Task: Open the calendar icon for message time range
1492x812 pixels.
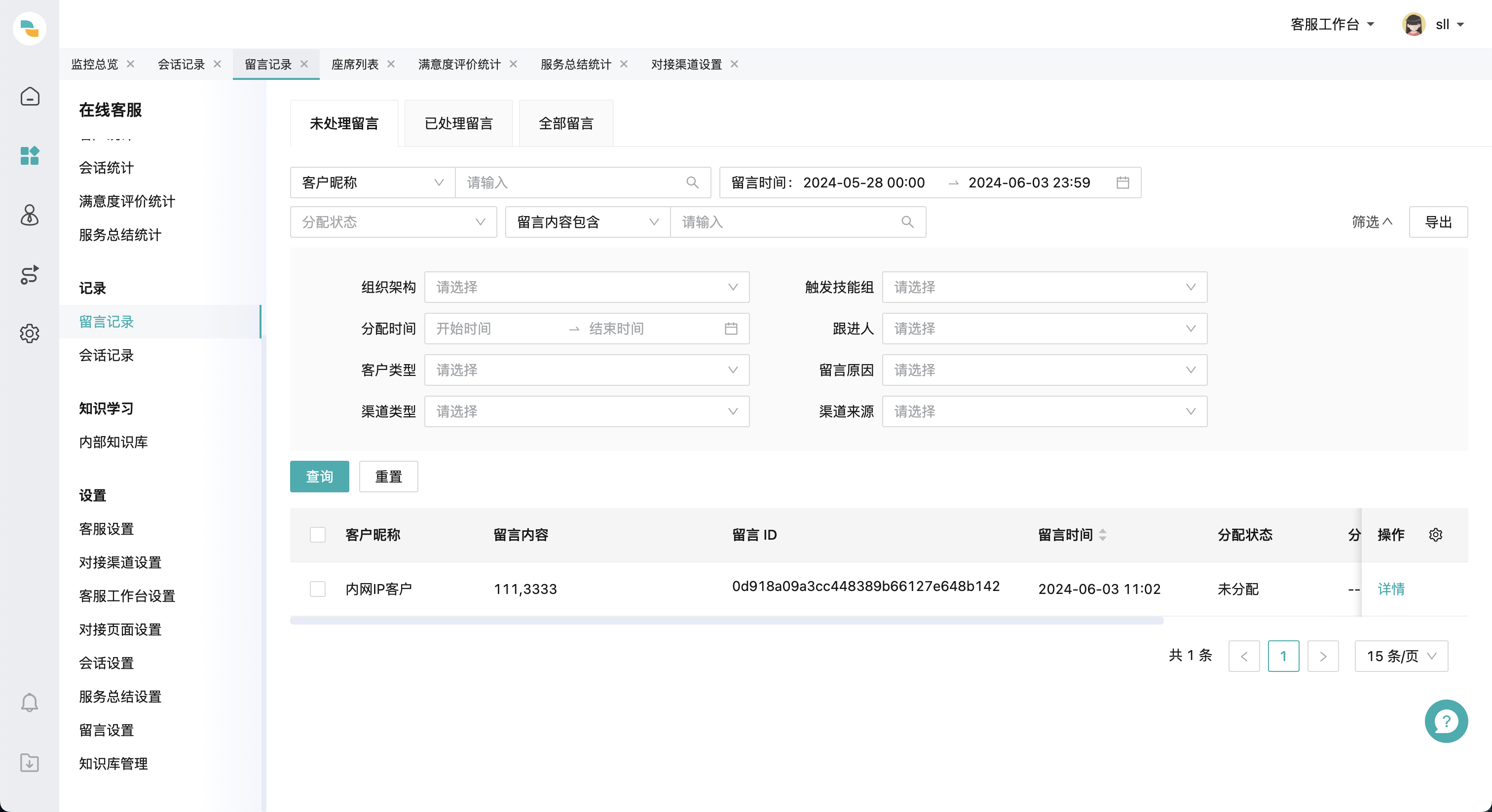Action: pos(1122,183)
